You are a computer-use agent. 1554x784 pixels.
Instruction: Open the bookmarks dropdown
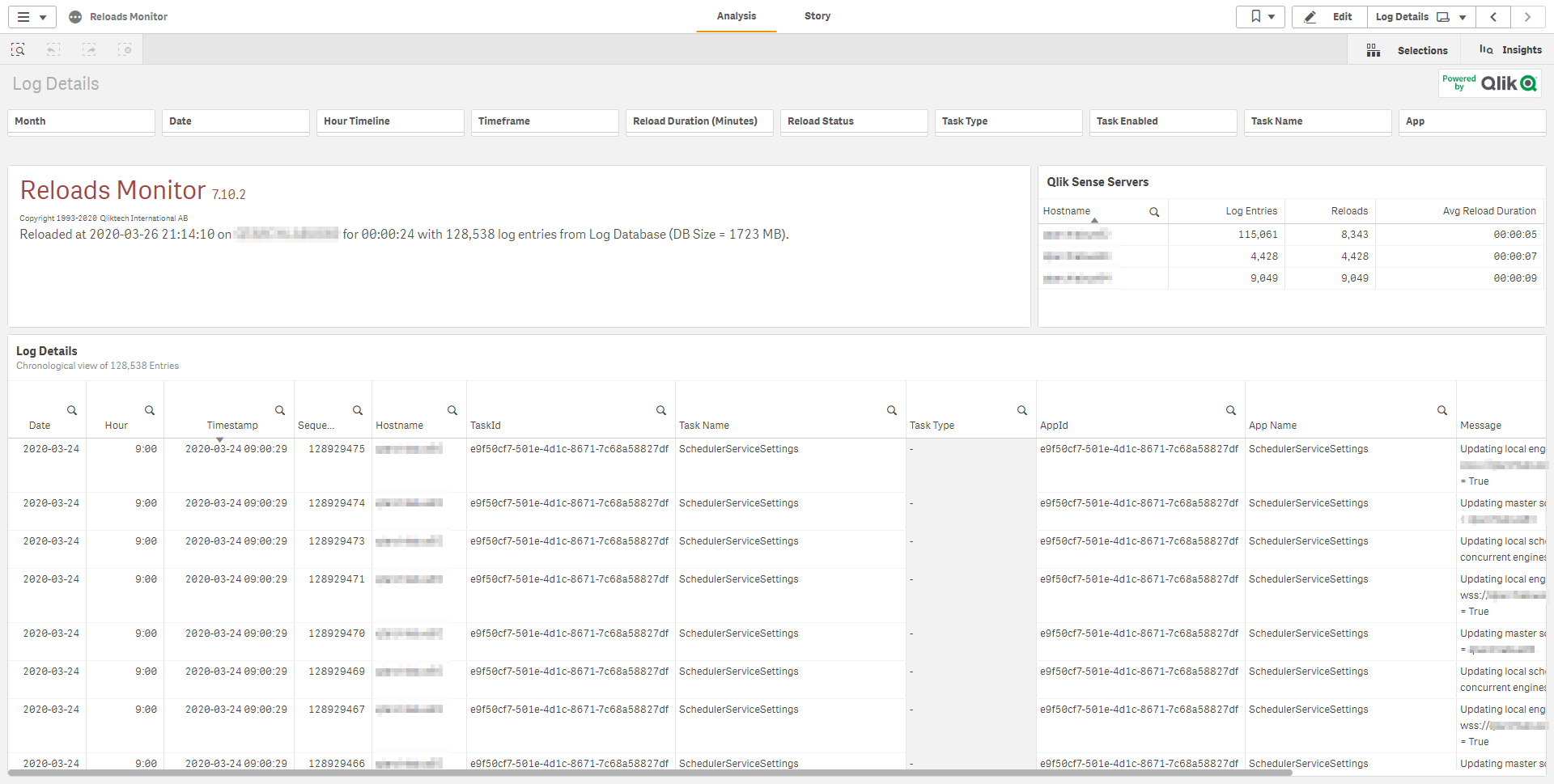click(1260, 17)
